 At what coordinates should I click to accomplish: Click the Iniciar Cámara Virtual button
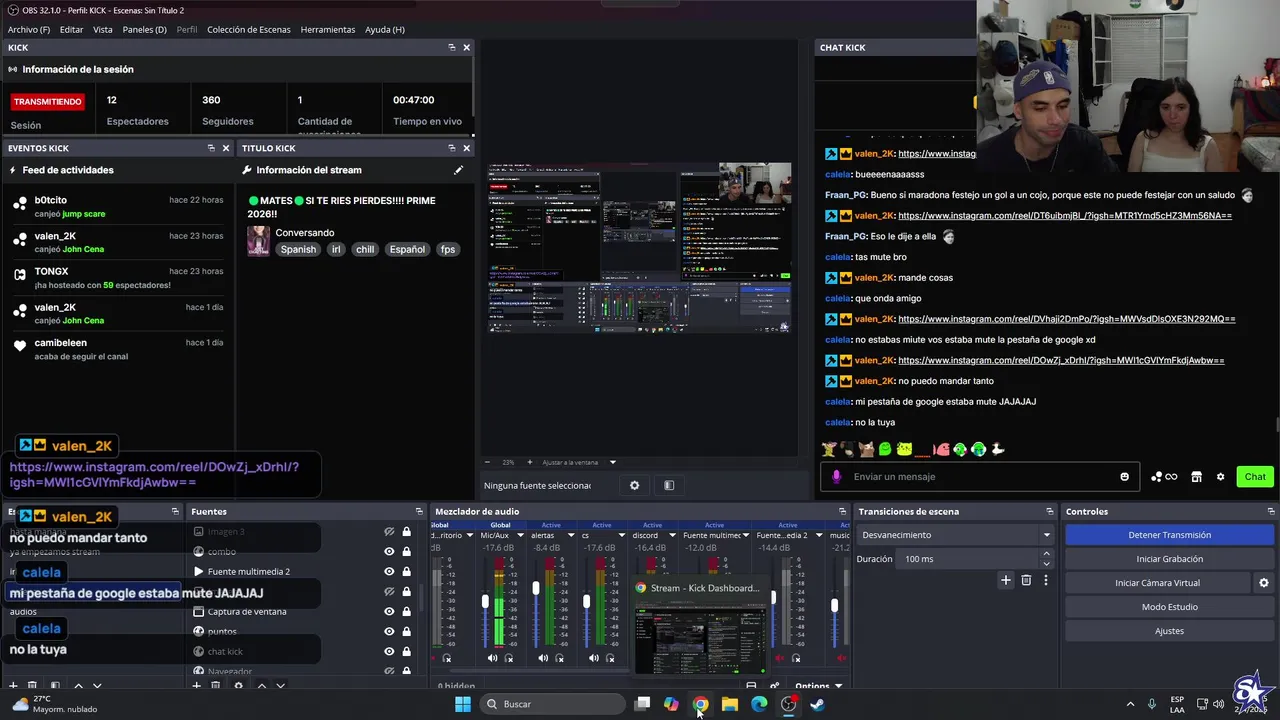(x=1158, y=583)
